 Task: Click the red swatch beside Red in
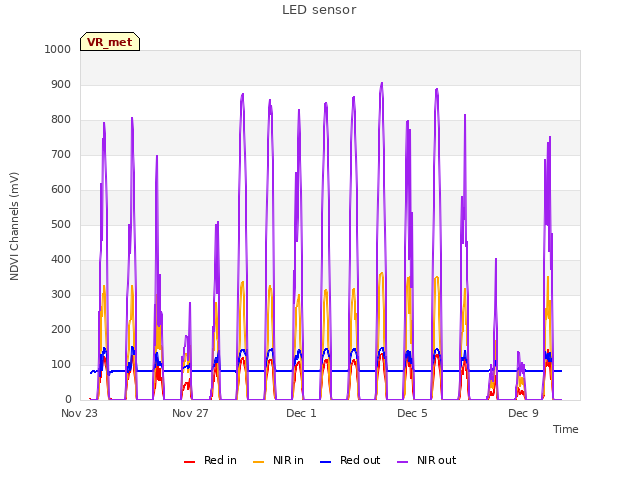pos(189,462)
